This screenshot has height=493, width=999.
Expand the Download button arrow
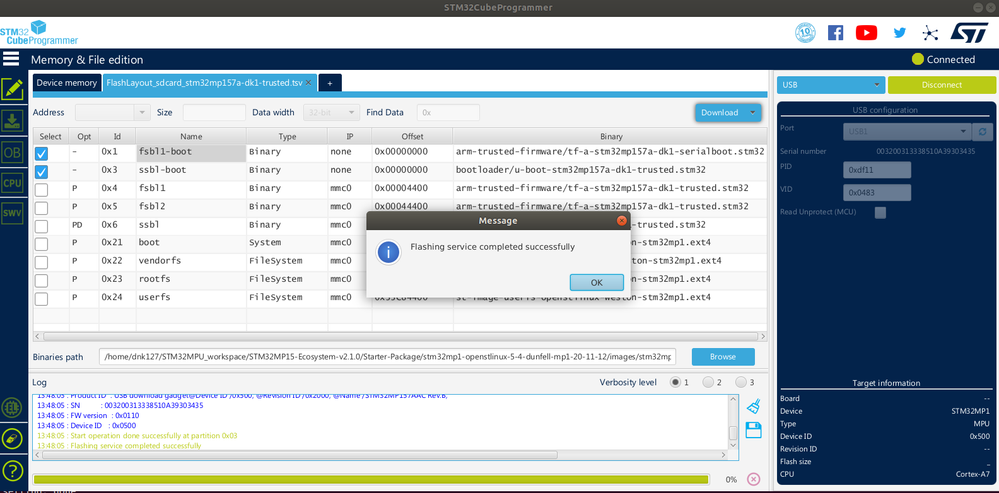click(x=753, y=112)
